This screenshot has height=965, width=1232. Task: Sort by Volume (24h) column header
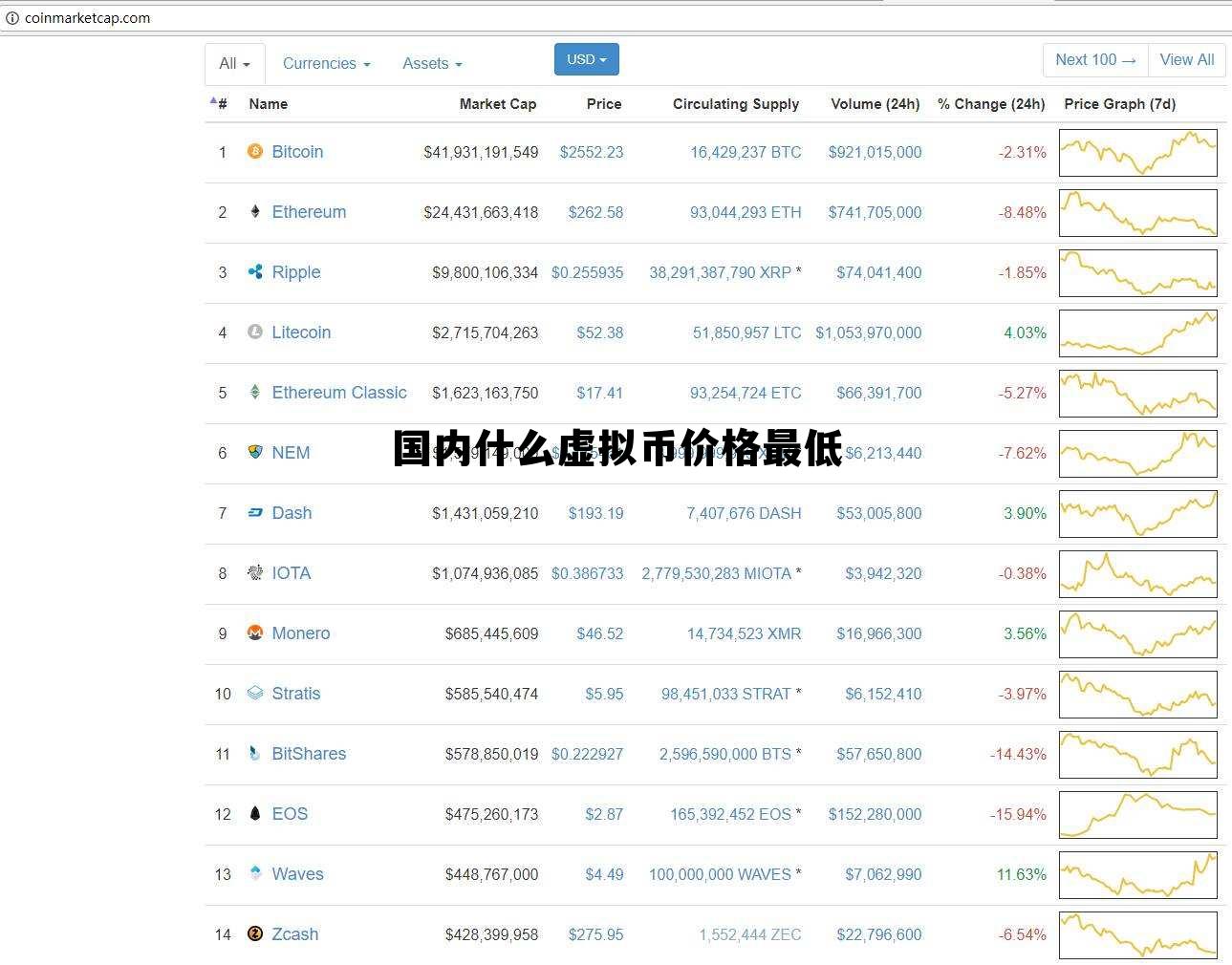[x=875, y=103]
